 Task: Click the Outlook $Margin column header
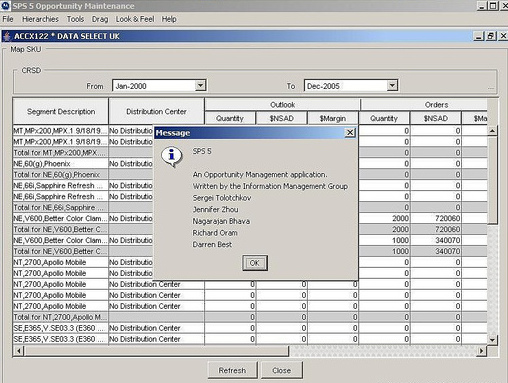point(333,118)
